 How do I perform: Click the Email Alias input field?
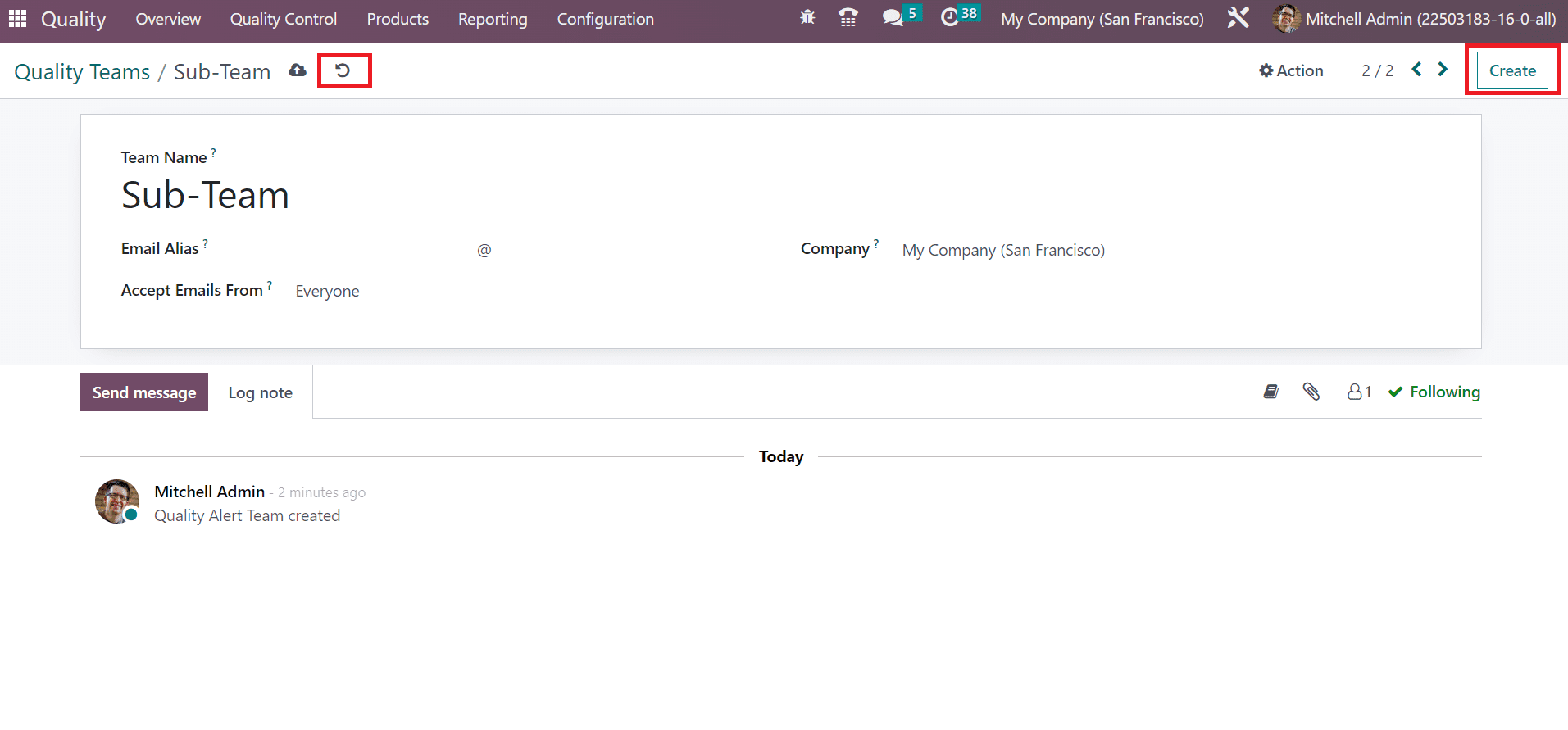[385, 250]
